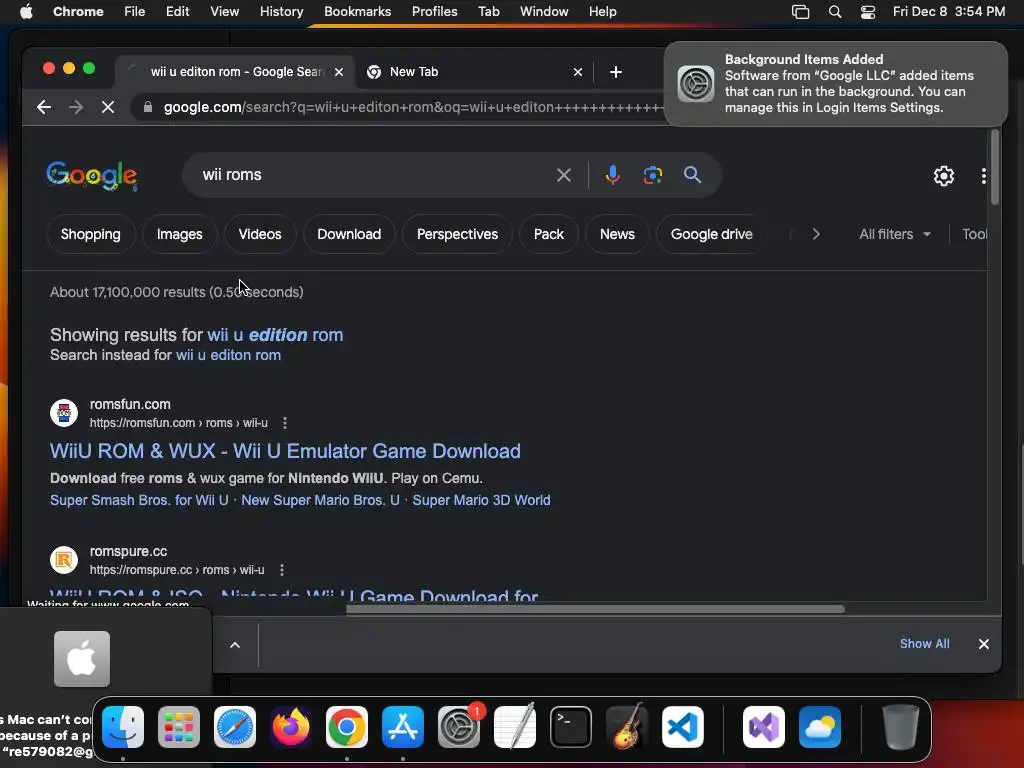
Task: Open Super Mario 3D World sublink
Action: 481,500
